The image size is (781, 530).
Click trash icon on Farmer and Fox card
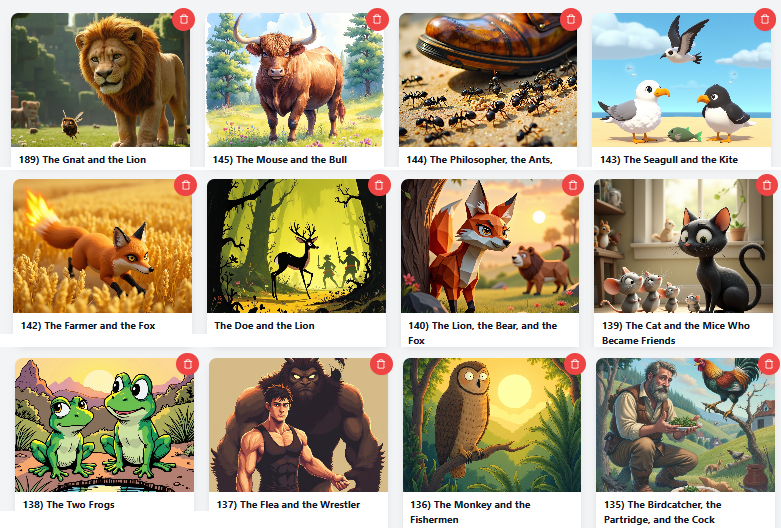click(x=185, y=185)
